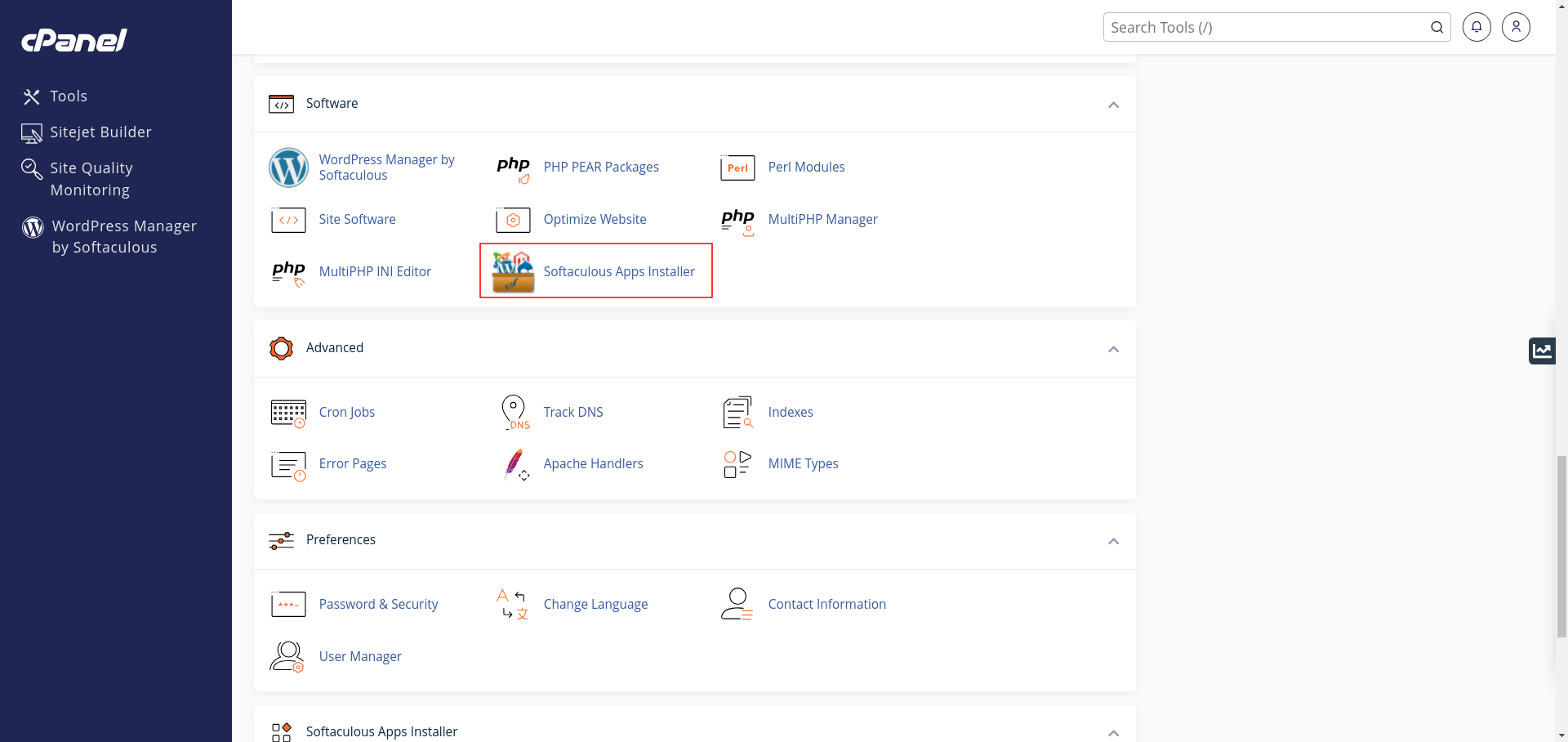Image resolution: width=1568 pixels, height=742 pixels.
Task: Open the MultiPHP Manager link
Action: click(x=822, y=219)
